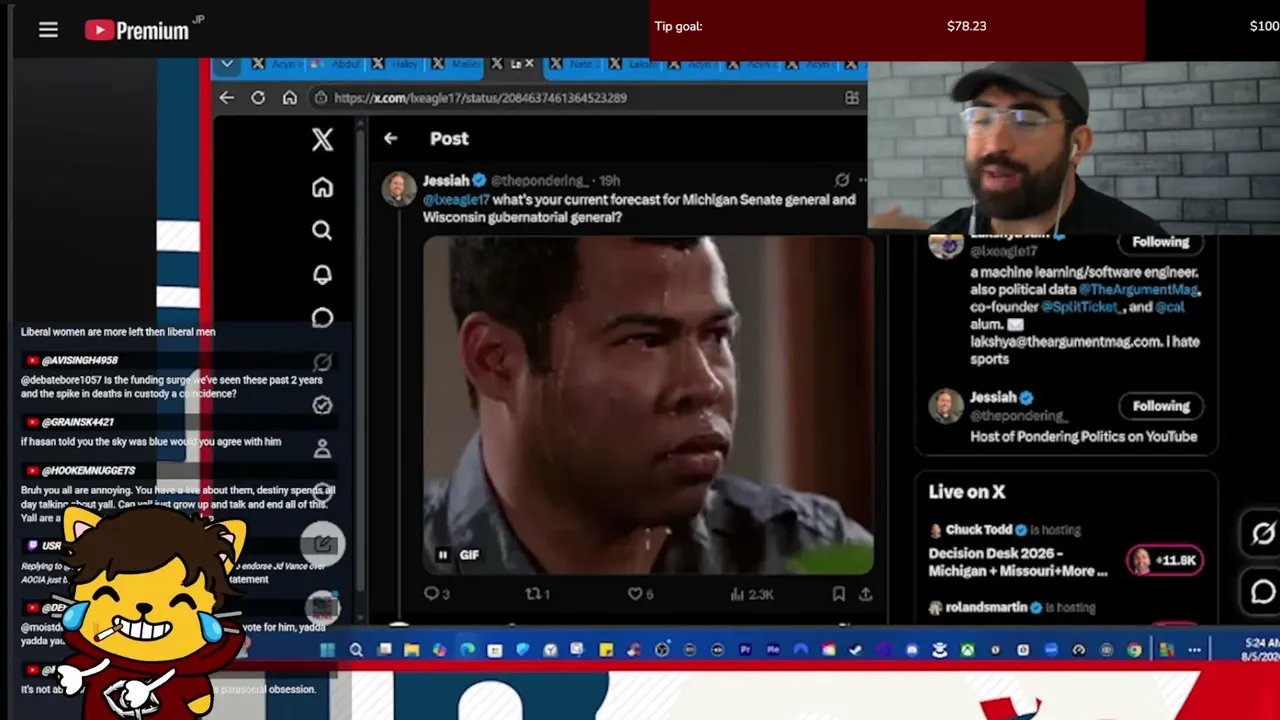Open the Verified badge item in X sidebar
Viewport: 1280px width, 720px height.
coord(322,405)
